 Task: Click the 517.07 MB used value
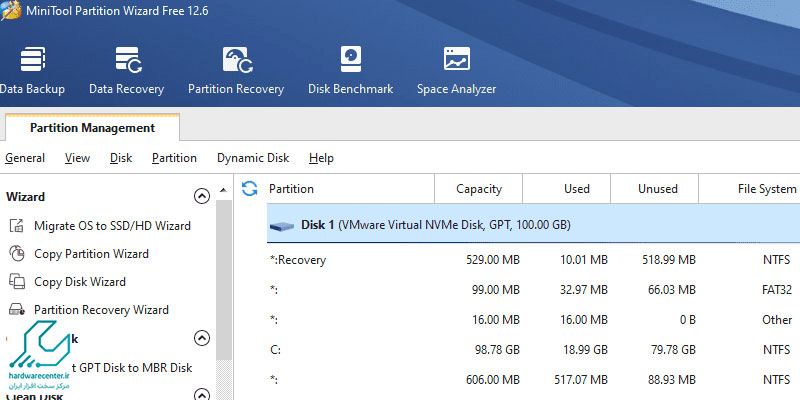581,380
